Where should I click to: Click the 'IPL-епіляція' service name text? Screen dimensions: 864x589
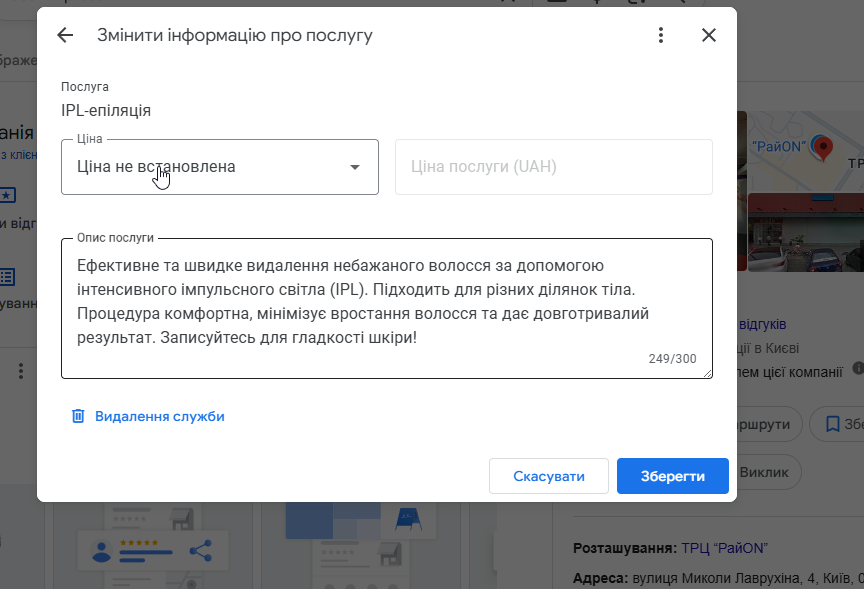[x=106, y=110]
